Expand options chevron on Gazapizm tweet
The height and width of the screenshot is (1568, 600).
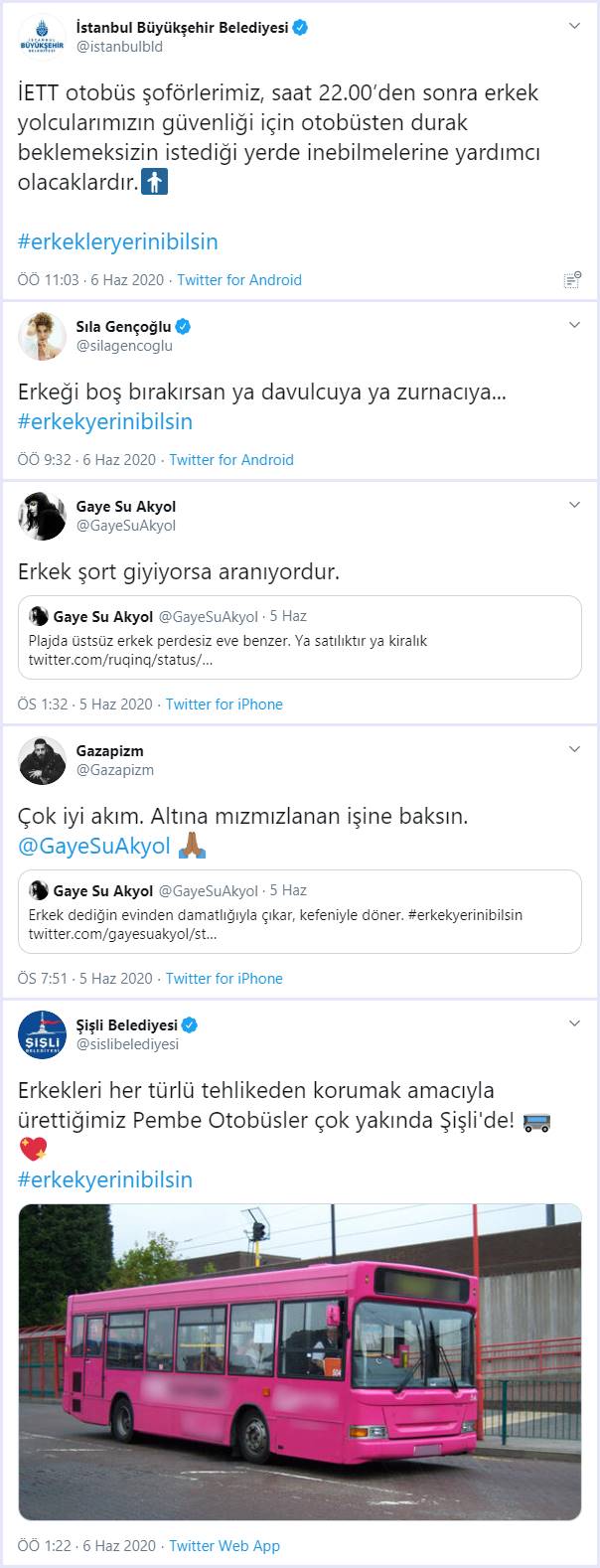click(574, 750)
